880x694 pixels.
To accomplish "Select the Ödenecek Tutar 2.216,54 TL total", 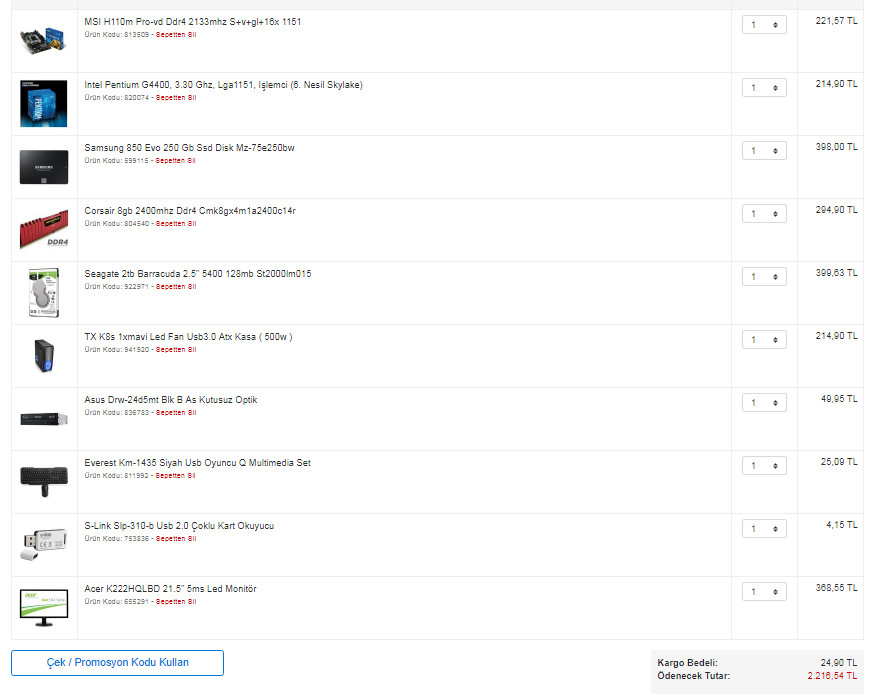I will click(832, 676).
